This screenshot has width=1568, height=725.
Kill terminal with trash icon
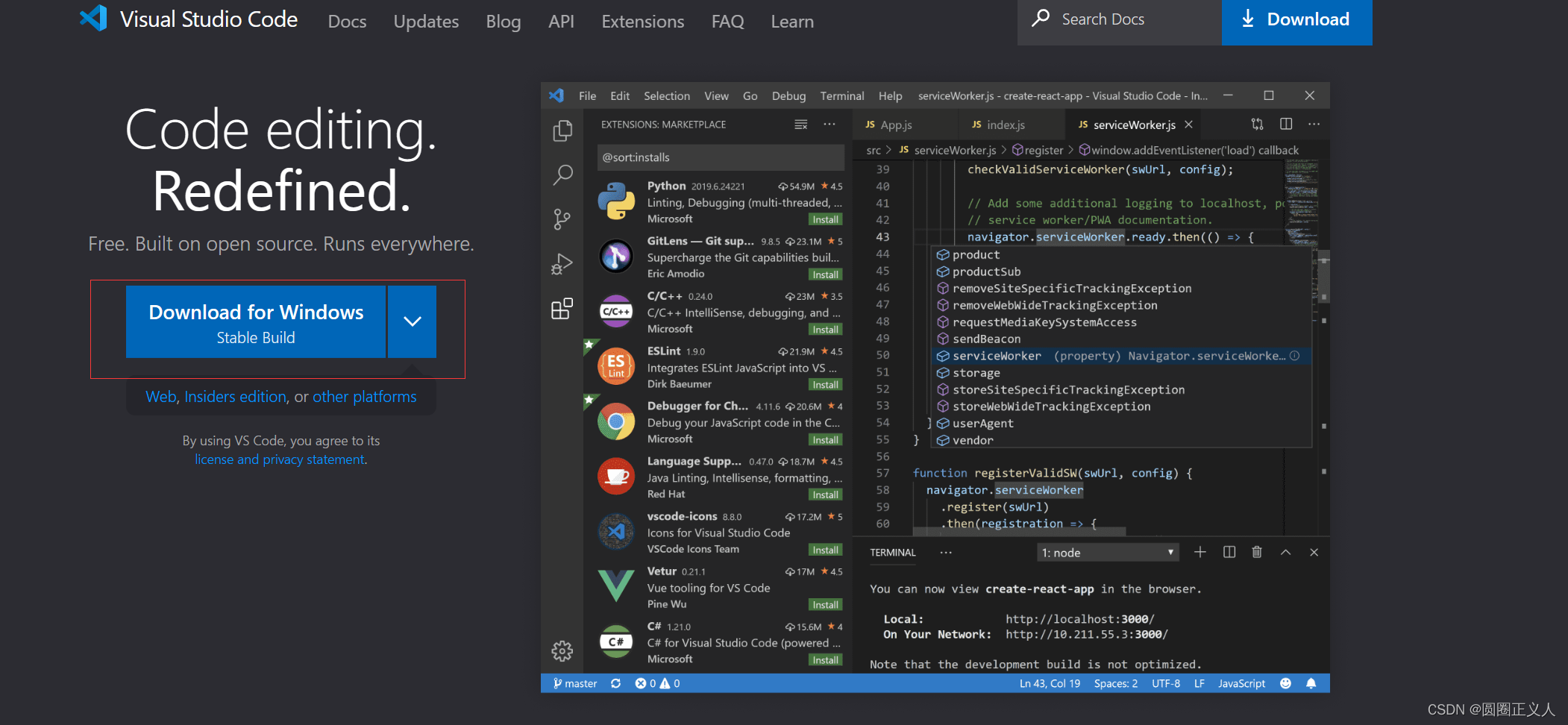click(1257, 552)
